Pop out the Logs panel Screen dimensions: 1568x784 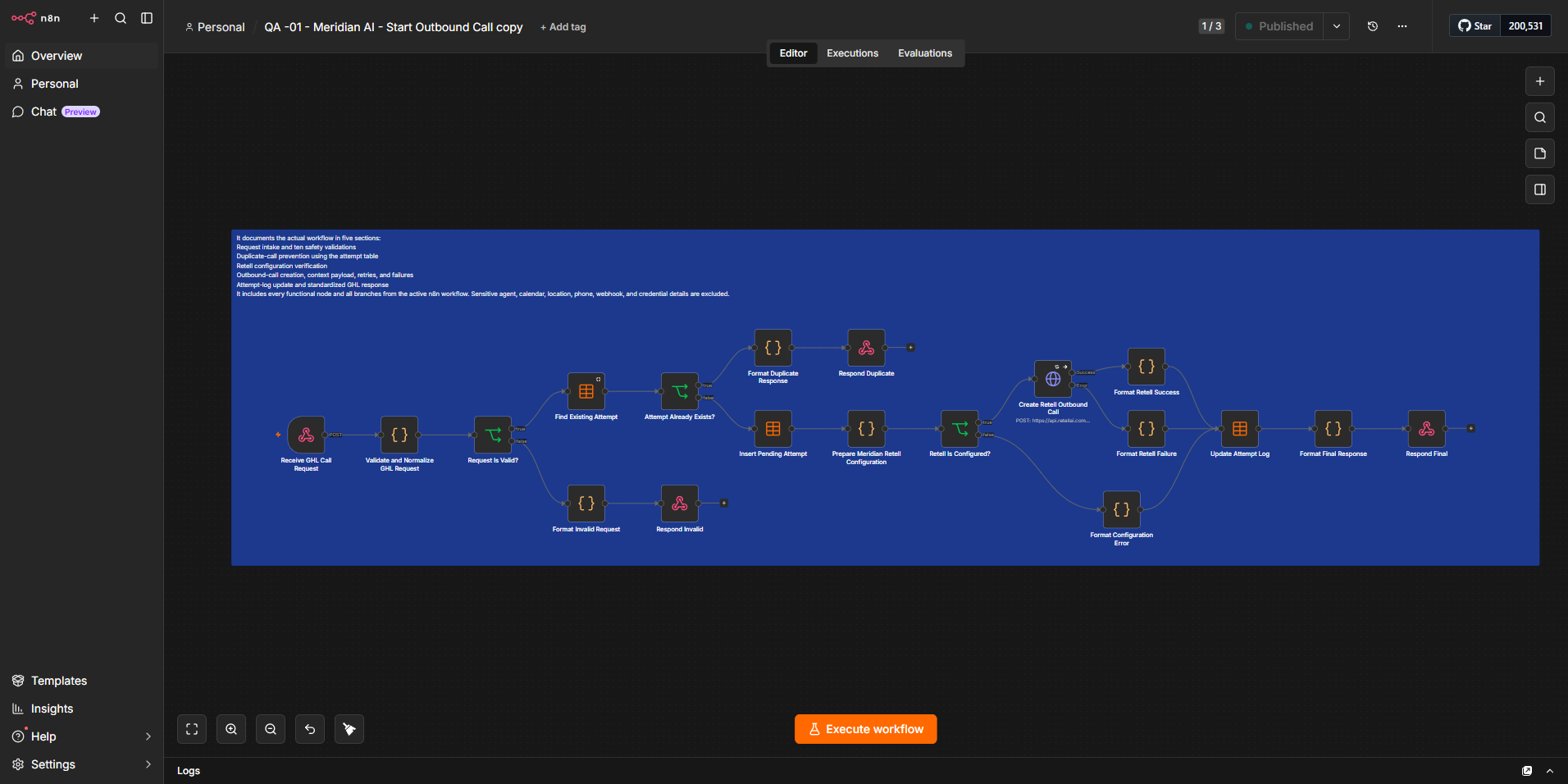coord(1527,771)
